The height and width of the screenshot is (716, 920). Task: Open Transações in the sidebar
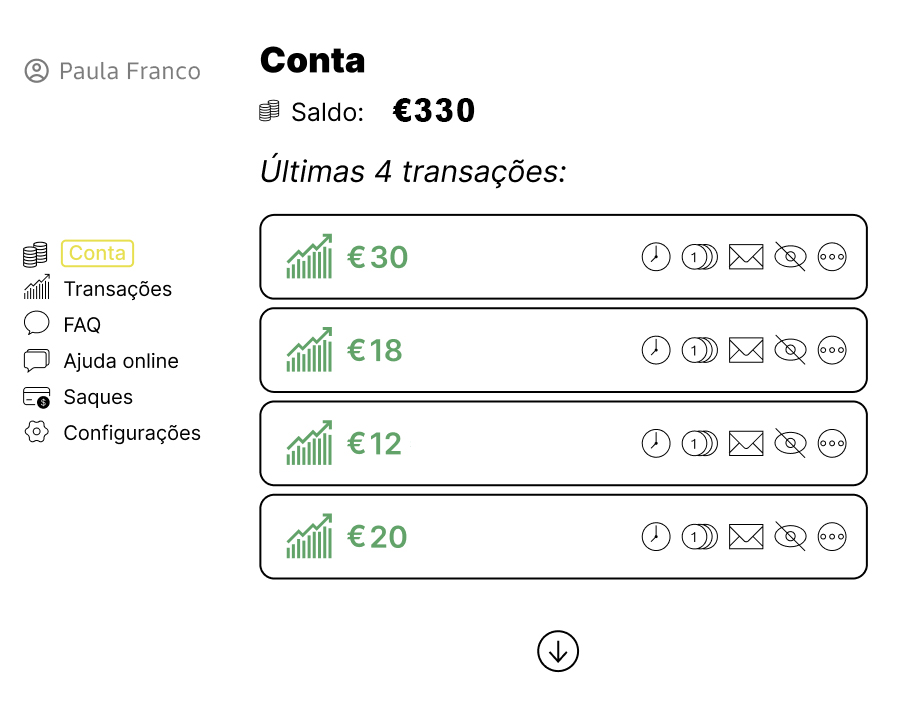pos(118,289)
